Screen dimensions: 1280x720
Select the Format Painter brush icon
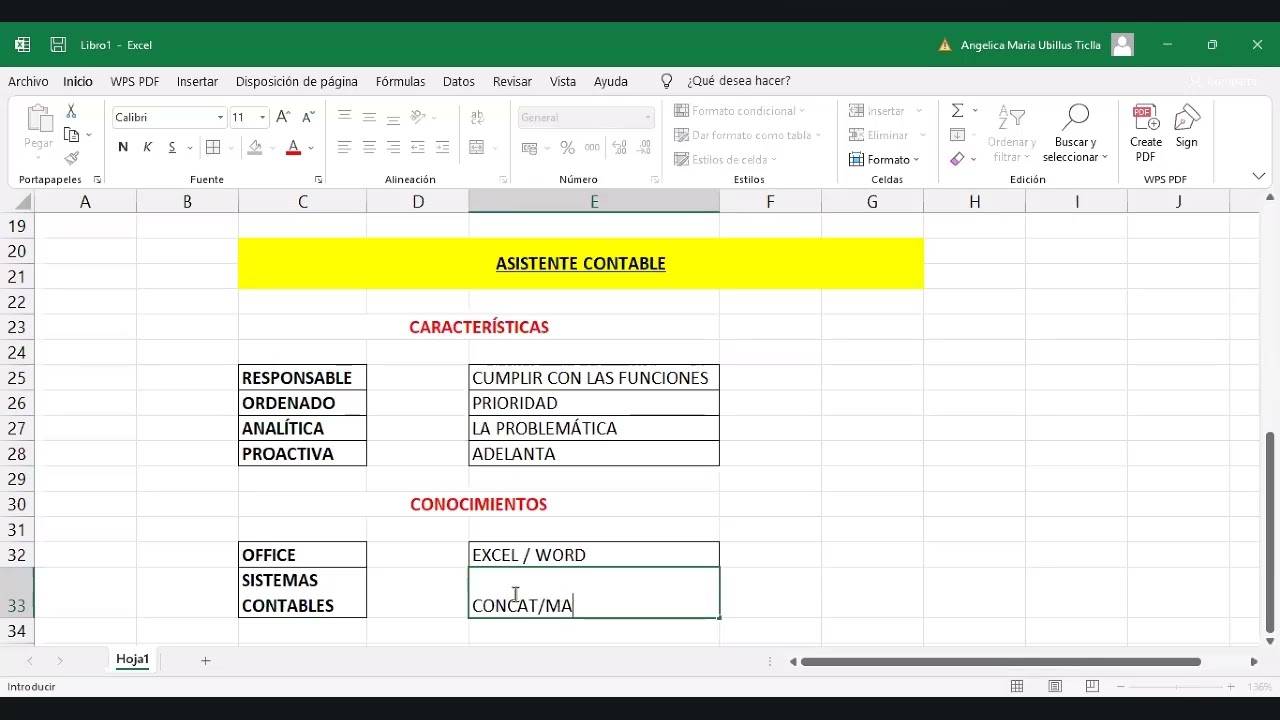(x=71, y=158)
